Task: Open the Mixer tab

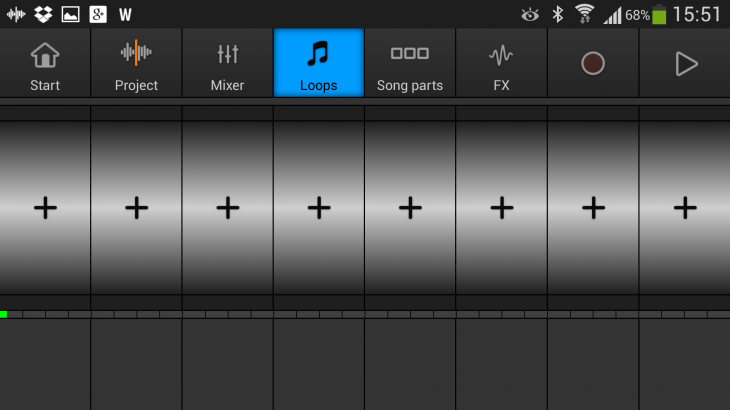Action: tap(228, 63)
